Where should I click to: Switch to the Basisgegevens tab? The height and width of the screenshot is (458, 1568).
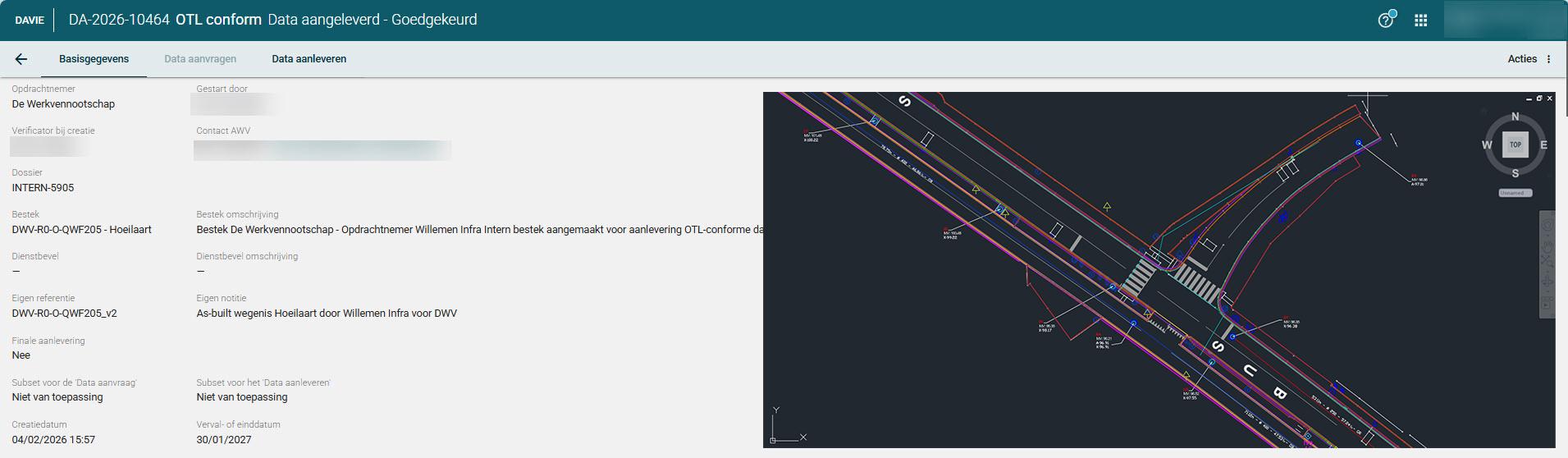(x=94, y=59)
